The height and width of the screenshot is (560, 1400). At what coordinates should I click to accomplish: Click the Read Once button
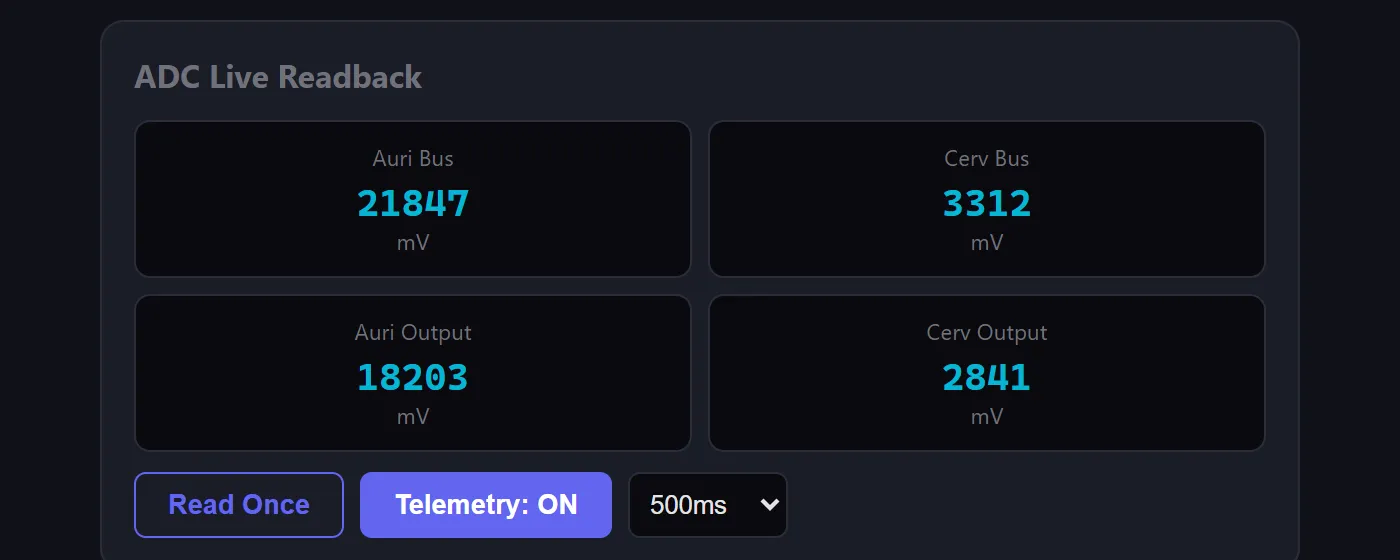[x=239, y=505]
